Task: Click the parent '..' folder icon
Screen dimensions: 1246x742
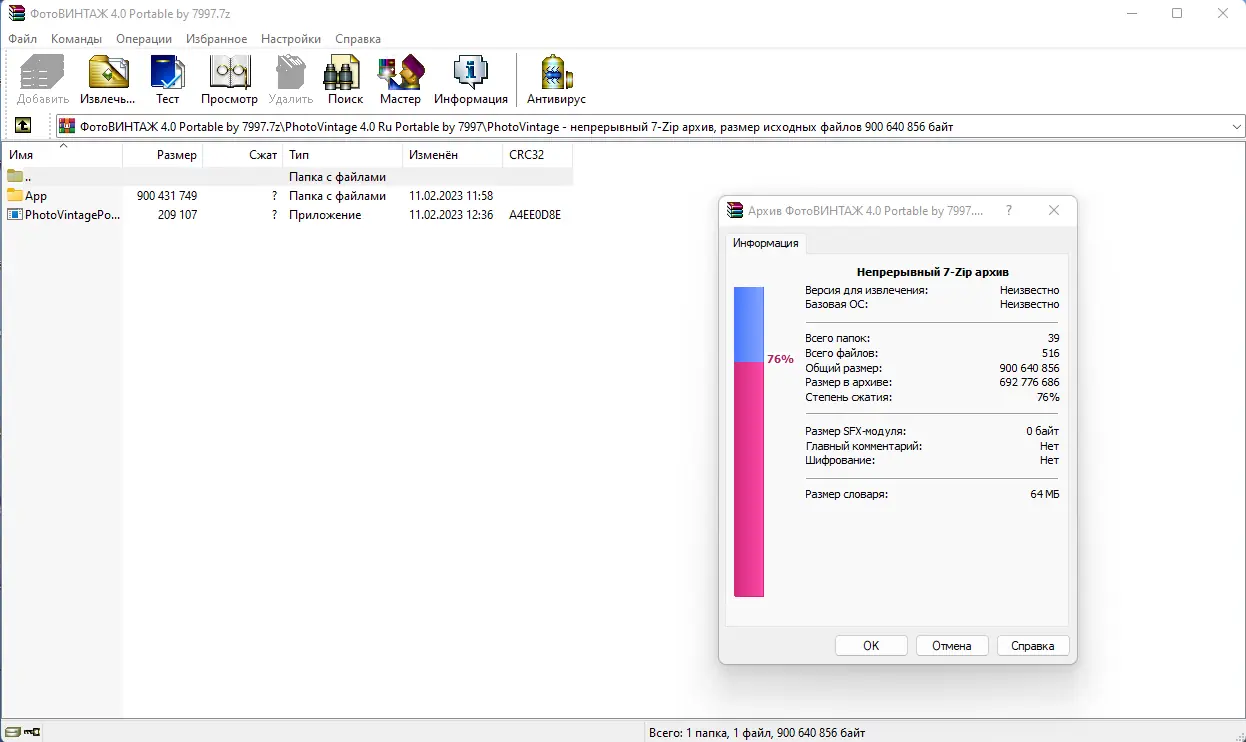Action: pos(15,176)
